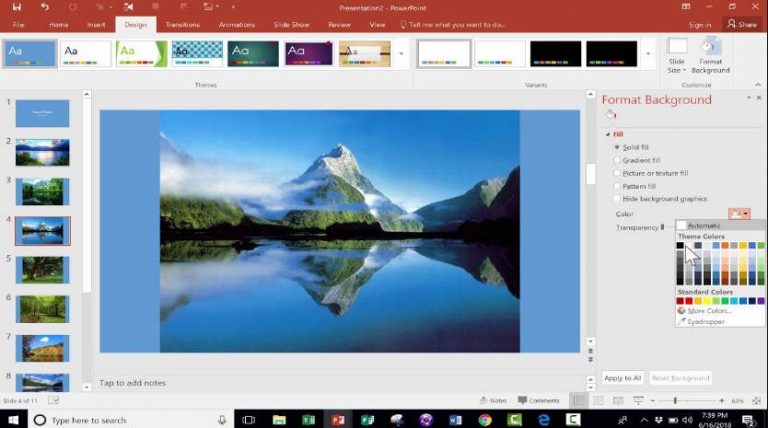Screen dimensions: 768x428
Task: Switch to Slide Sorter view icon
Action: point(598,401)
